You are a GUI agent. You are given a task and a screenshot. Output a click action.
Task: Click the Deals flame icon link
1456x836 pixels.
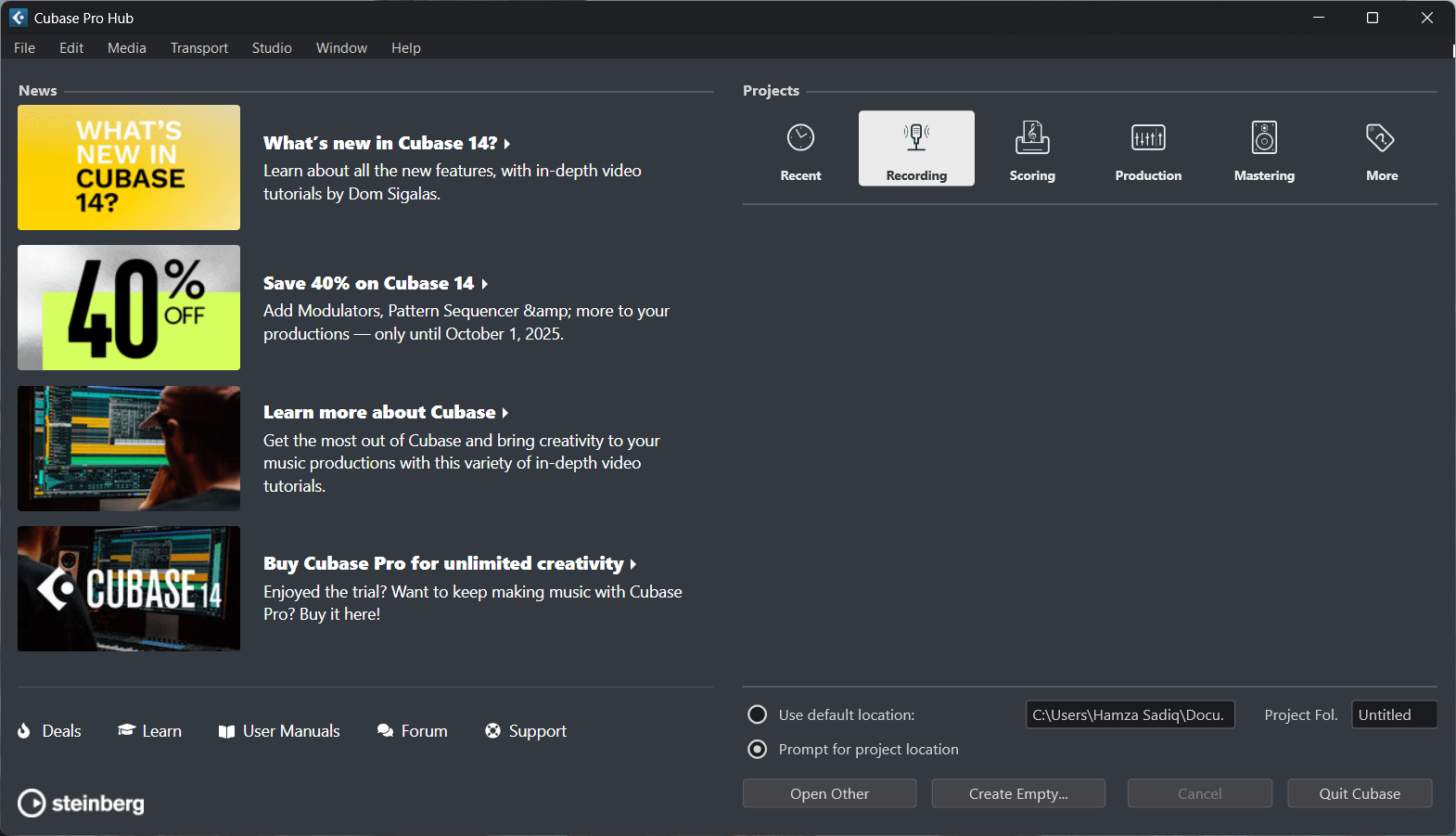pos(24,731)
